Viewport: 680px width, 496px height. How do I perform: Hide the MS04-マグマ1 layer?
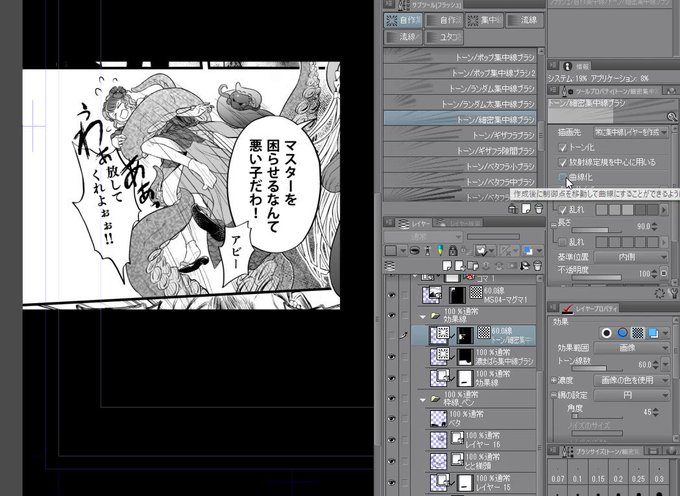392,295
